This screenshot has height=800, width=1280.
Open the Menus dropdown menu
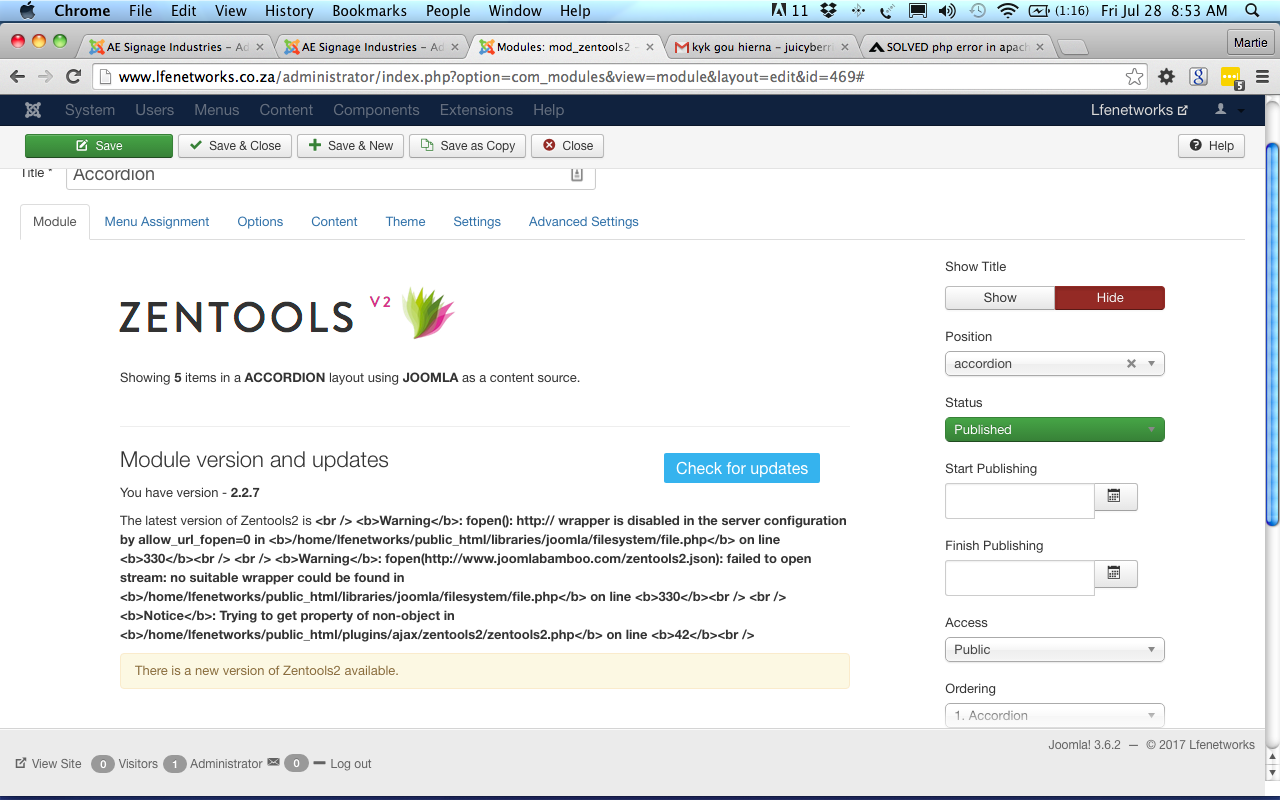[217, 110]
